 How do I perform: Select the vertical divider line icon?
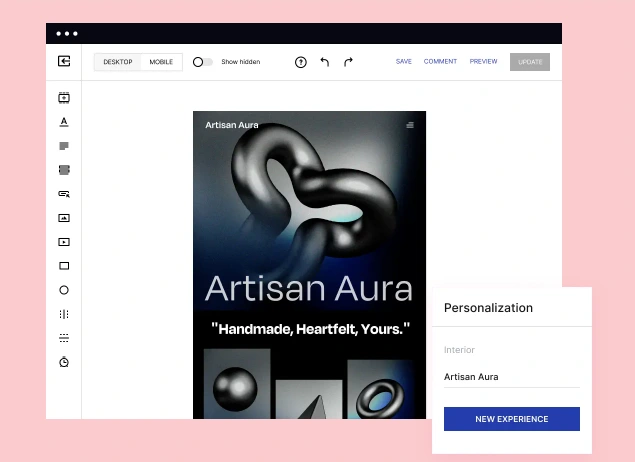point(64,314)
